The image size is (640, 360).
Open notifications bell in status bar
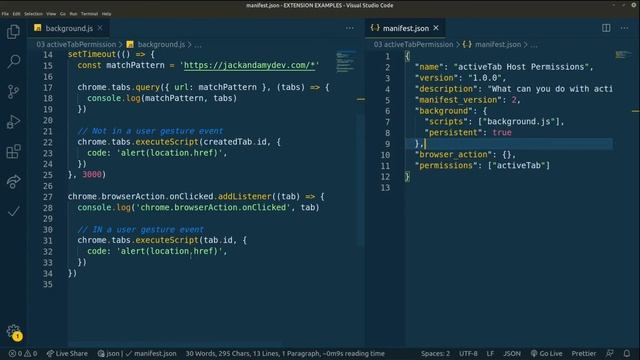coord(627,353)
